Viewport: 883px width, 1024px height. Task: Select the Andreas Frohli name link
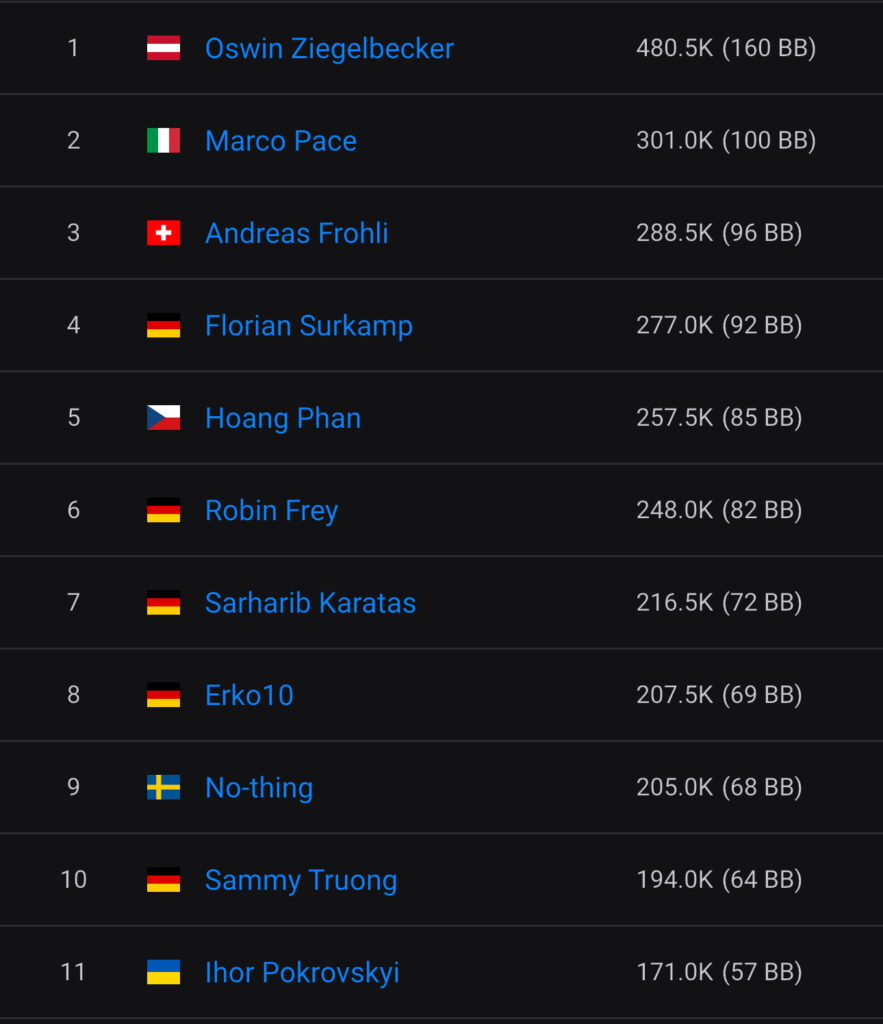pyautogui.click(x=296, y=233)
